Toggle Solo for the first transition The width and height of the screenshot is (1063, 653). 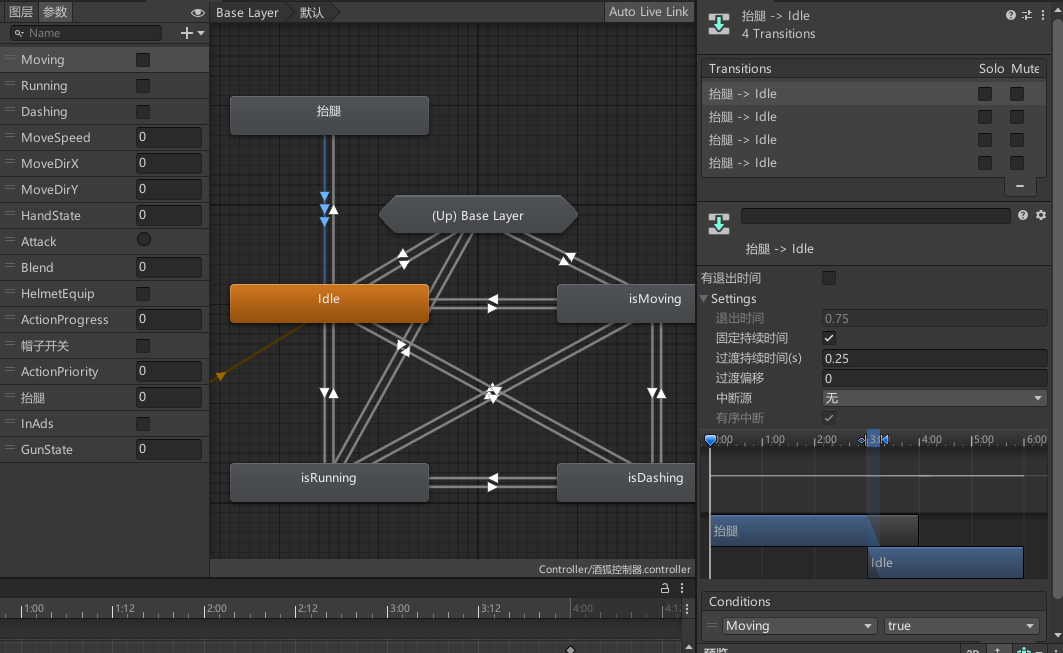[985, 94]
